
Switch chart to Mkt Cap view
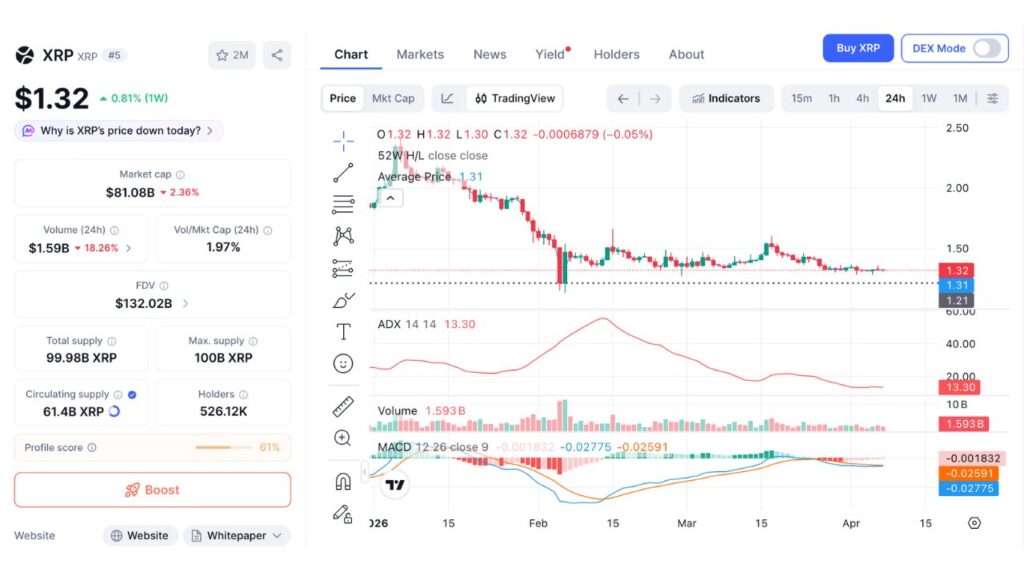click(392, 98)
